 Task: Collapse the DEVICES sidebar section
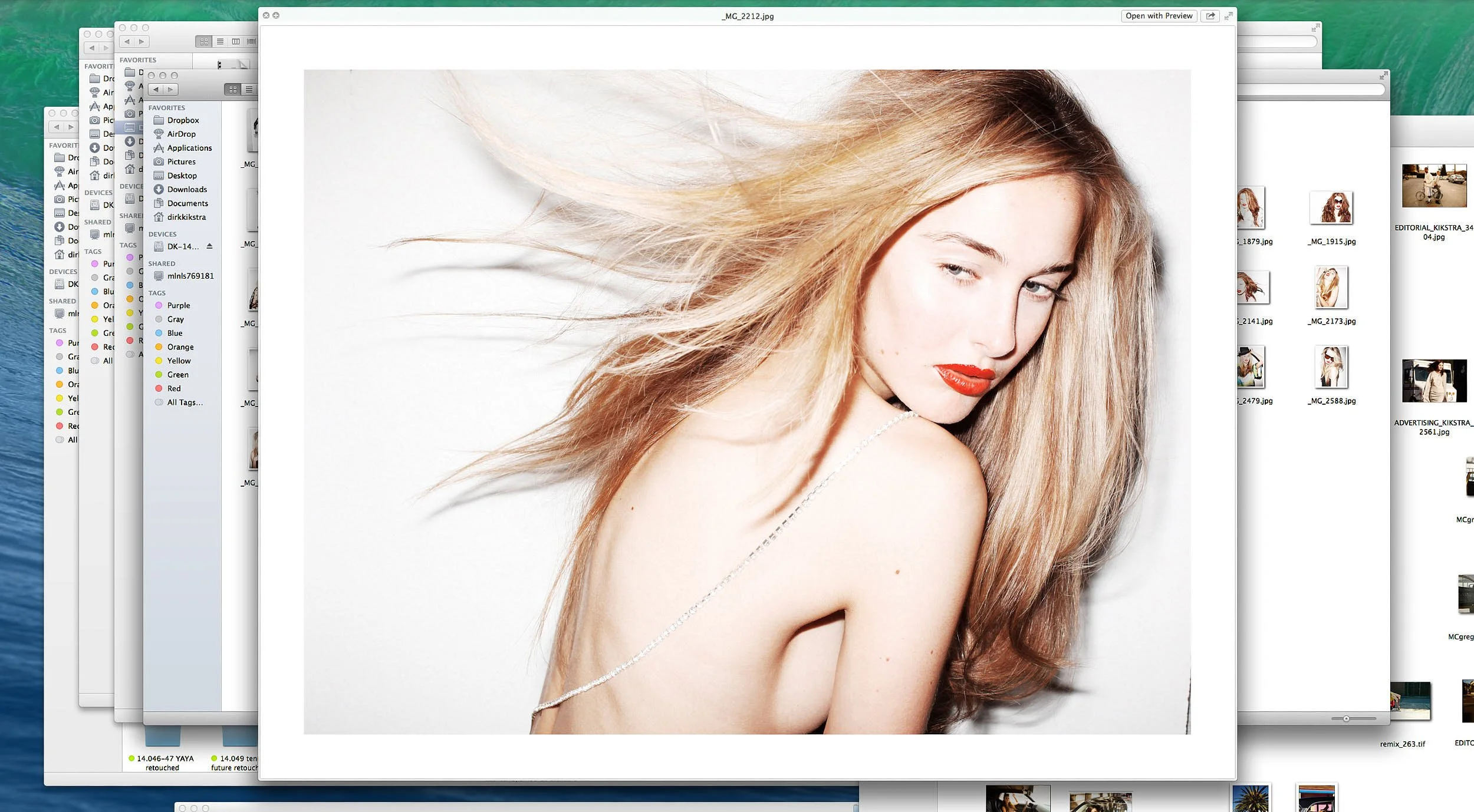[x=163, y=234]
